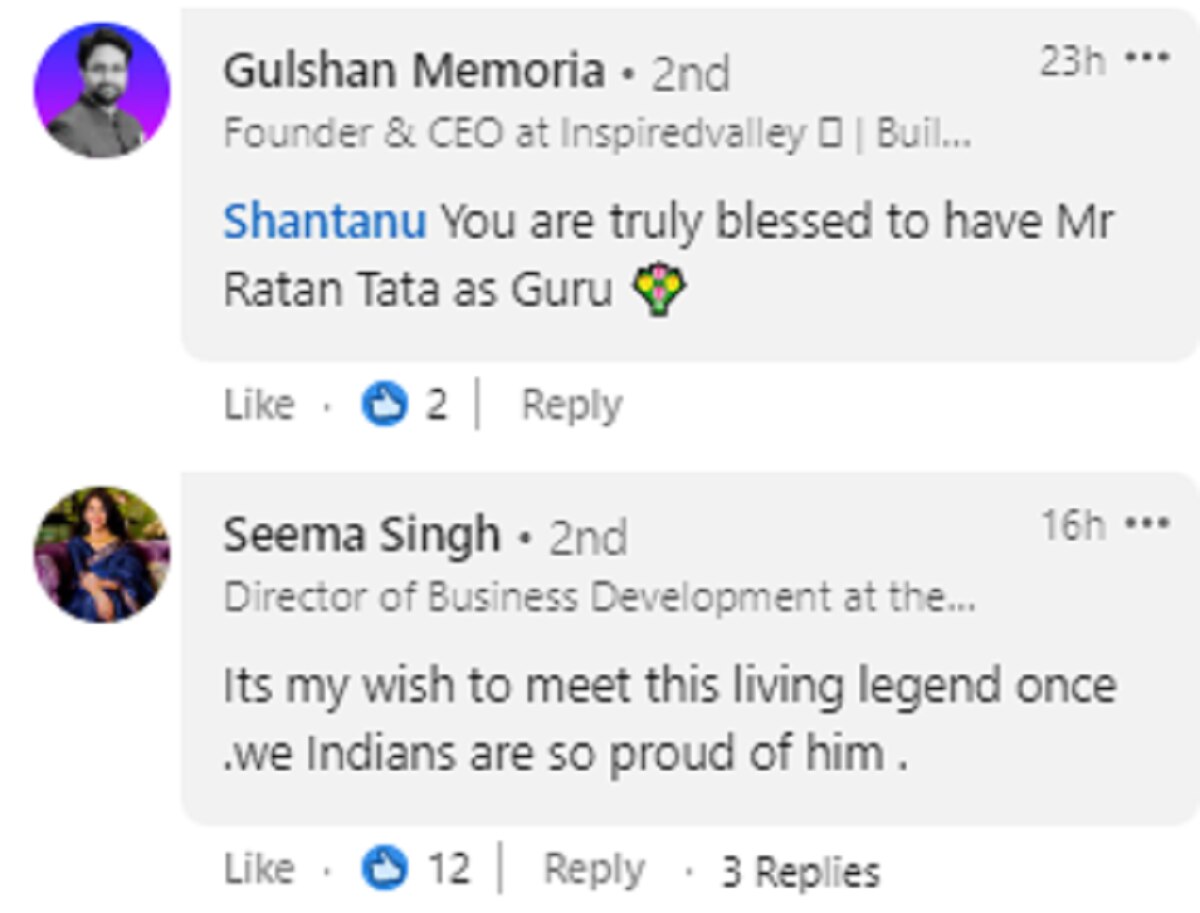1200x913 pixels.
Task: Click the thumbs-up reaction icon on Seema's comment
Action: (384, 869)
